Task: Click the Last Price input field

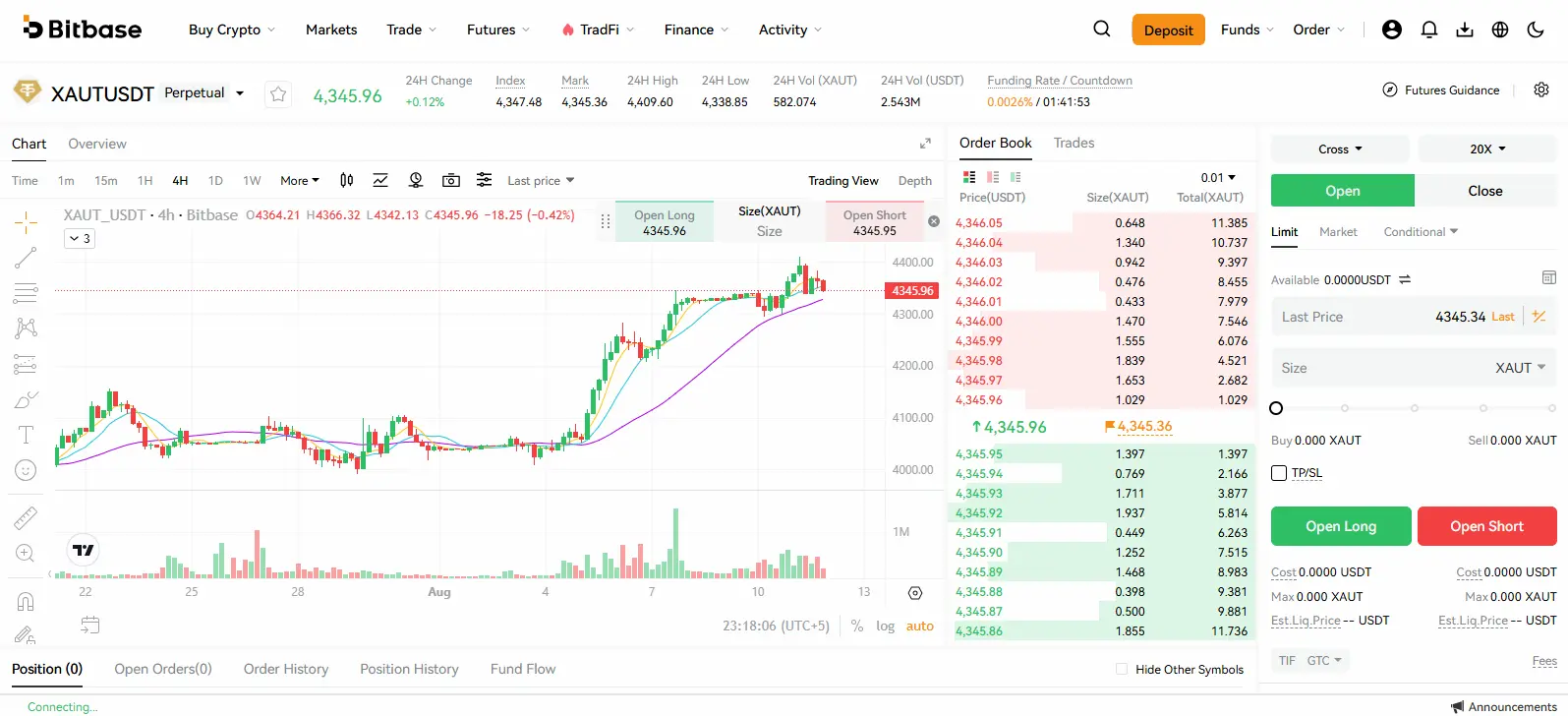Action: click(x=1414, y=317)
